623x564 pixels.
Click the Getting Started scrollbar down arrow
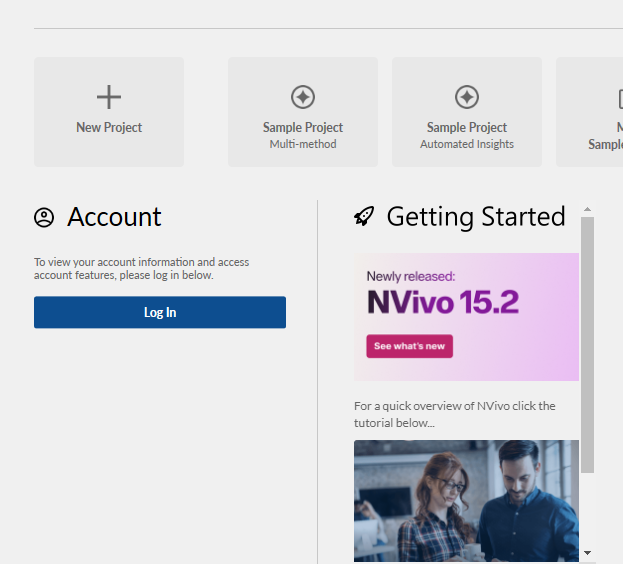[587, 552]
